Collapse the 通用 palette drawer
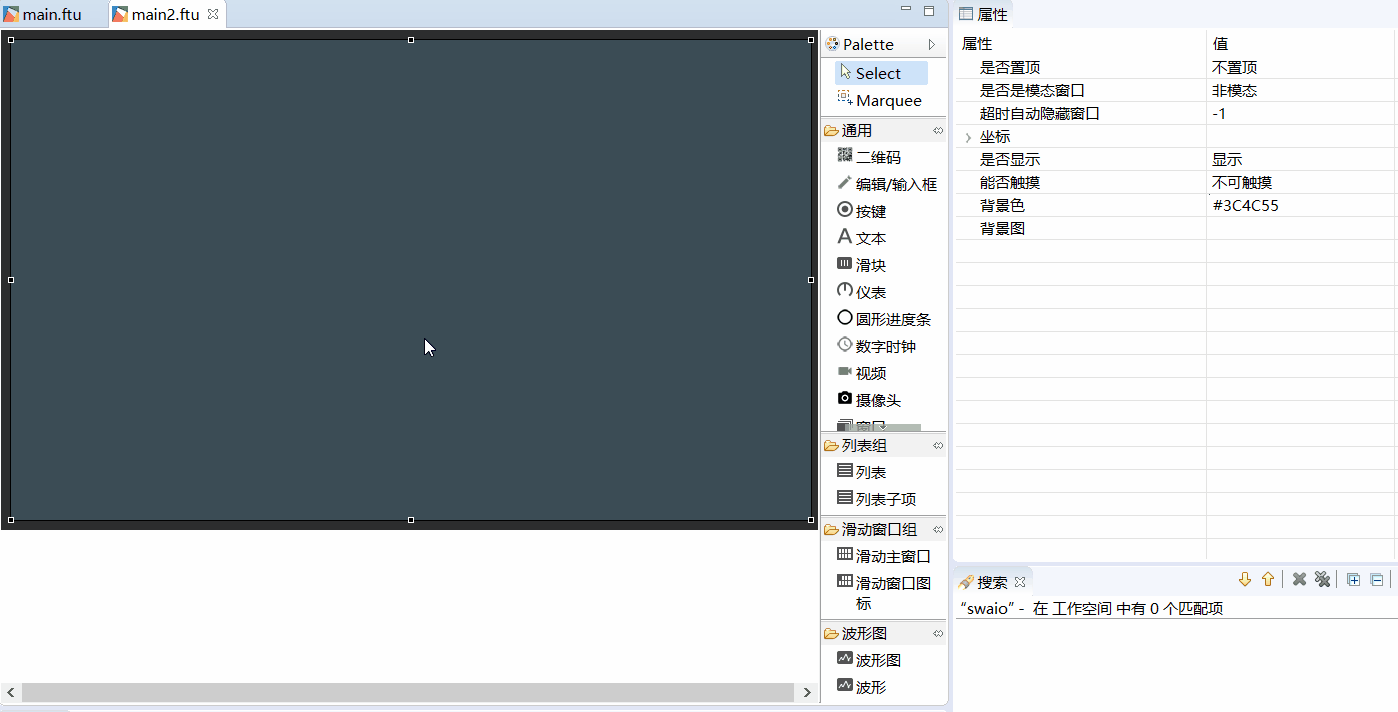1398x712 pixels. (x=883, y=130)
